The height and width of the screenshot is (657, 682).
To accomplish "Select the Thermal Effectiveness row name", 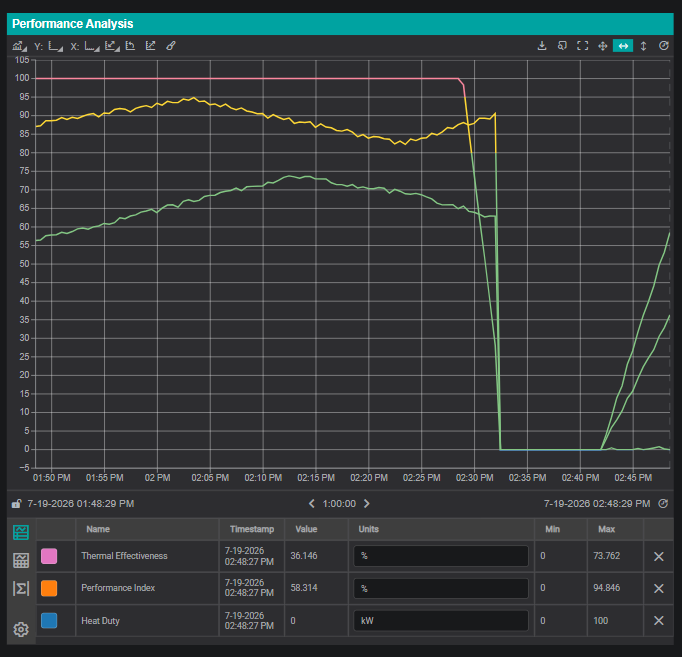I will click(x=124, y=556).
